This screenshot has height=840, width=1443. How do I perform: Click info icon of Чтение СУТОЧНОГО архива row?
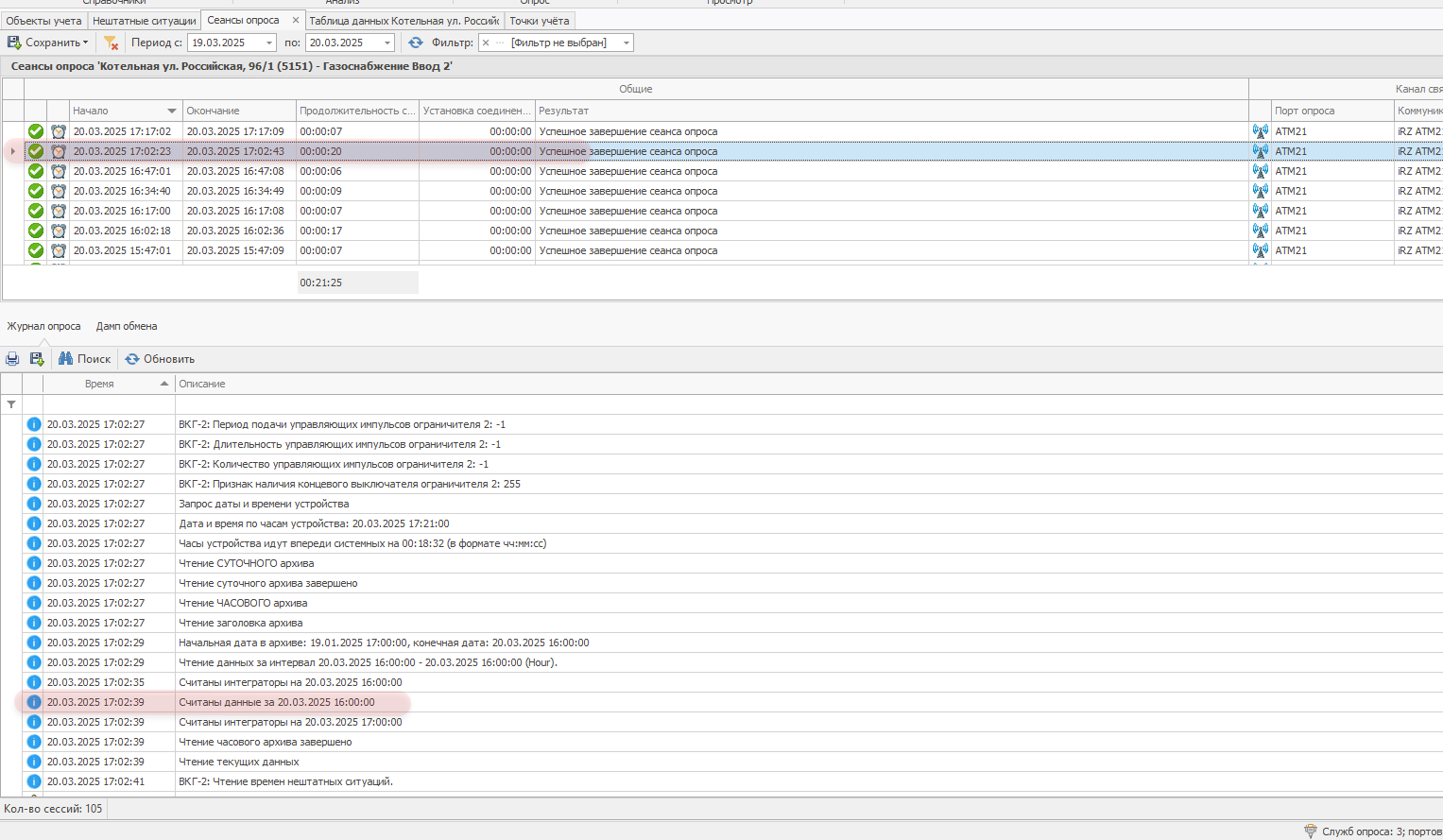pyautogui.click(x=34, y=563)
